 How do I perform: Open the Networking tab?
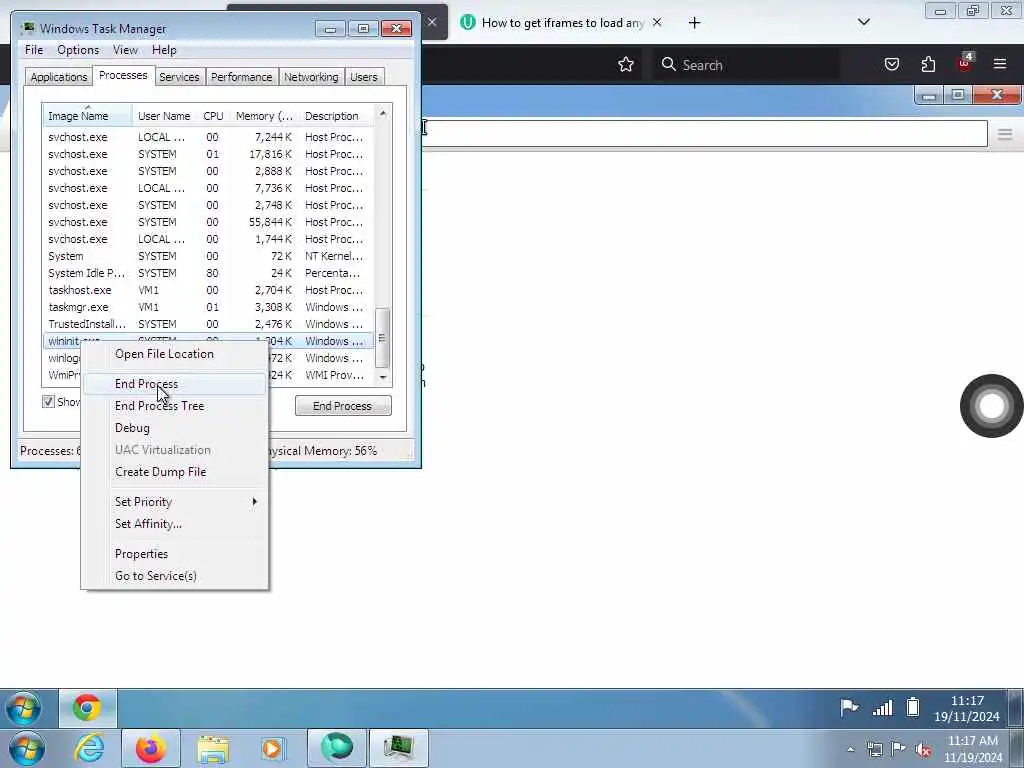311,77
